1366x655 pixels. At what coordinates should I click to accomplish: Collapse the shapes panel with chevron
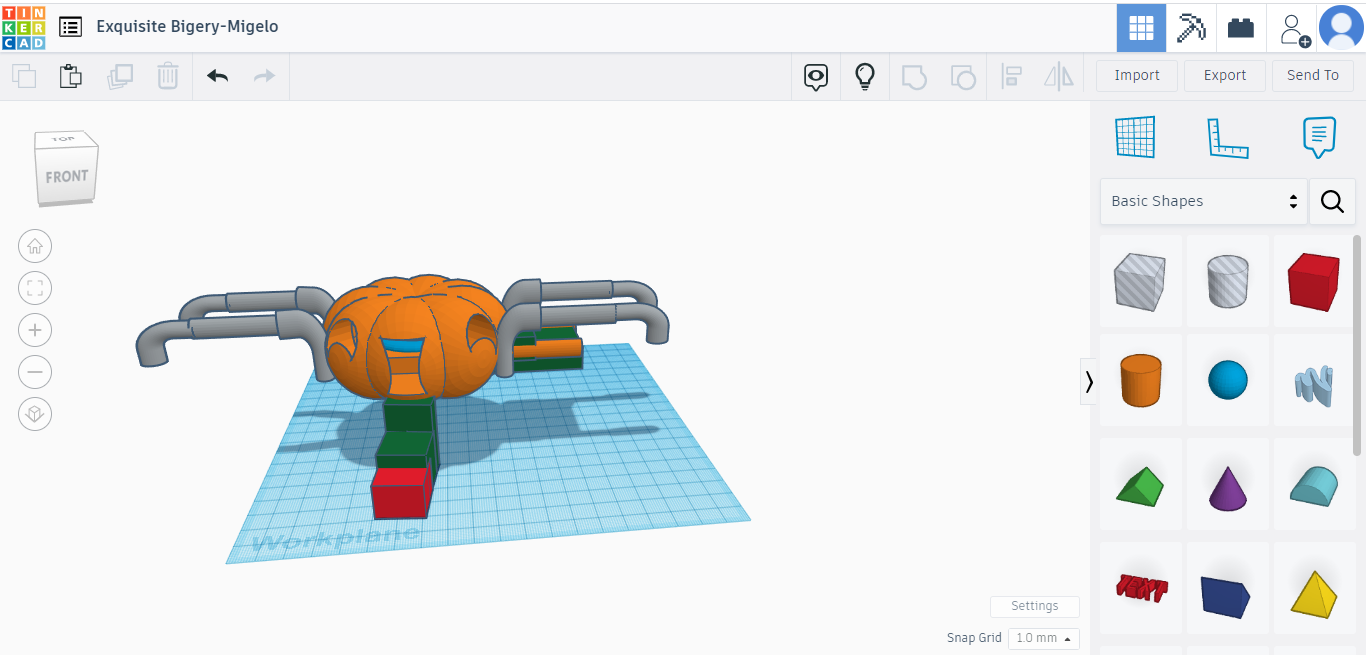[1089, 381]
